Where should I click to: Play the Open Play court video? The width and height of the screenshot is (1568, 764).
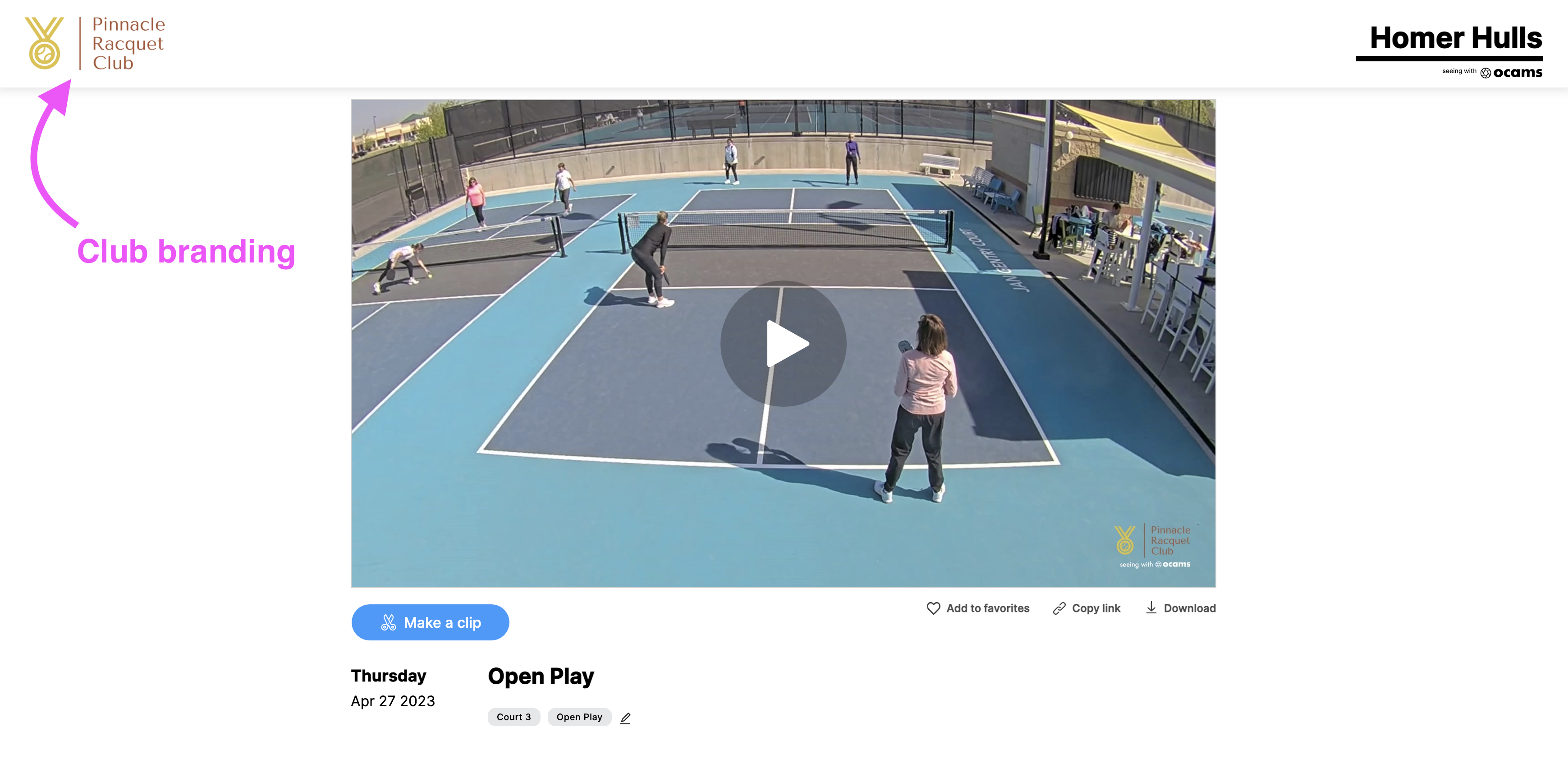point(783,343)
